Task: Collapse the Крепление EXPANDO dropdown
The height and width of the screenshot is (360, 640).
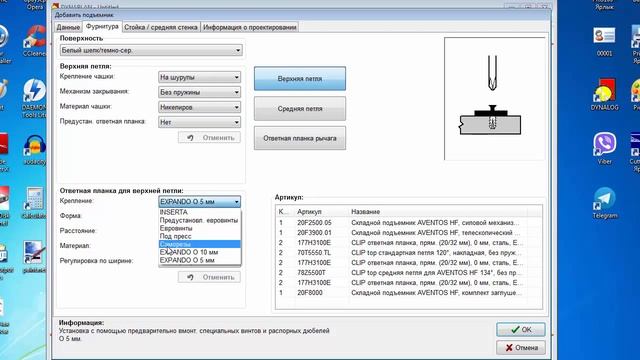Action: 199,202
